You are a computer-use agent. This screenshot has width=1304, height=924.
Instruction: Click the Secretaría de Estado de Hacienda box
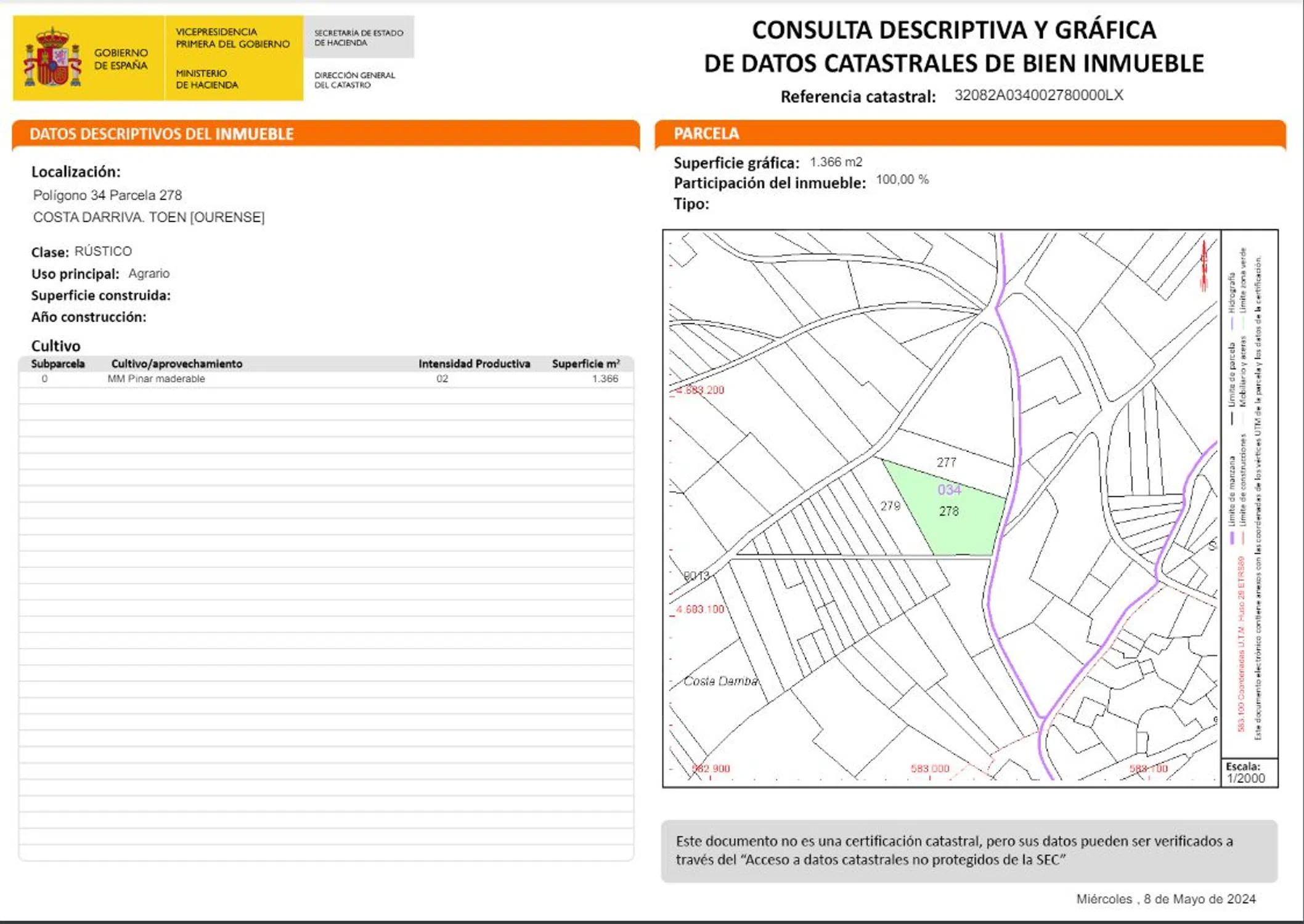tap(359, 38)
